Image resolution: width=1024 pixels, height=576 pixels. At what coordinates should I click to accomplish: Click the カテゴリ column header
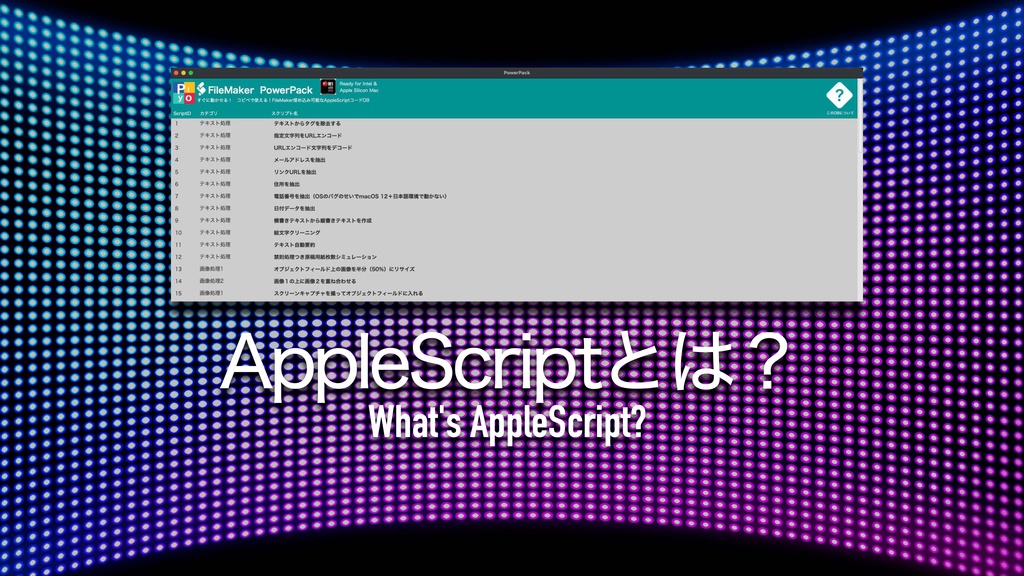tap(208, 114)
